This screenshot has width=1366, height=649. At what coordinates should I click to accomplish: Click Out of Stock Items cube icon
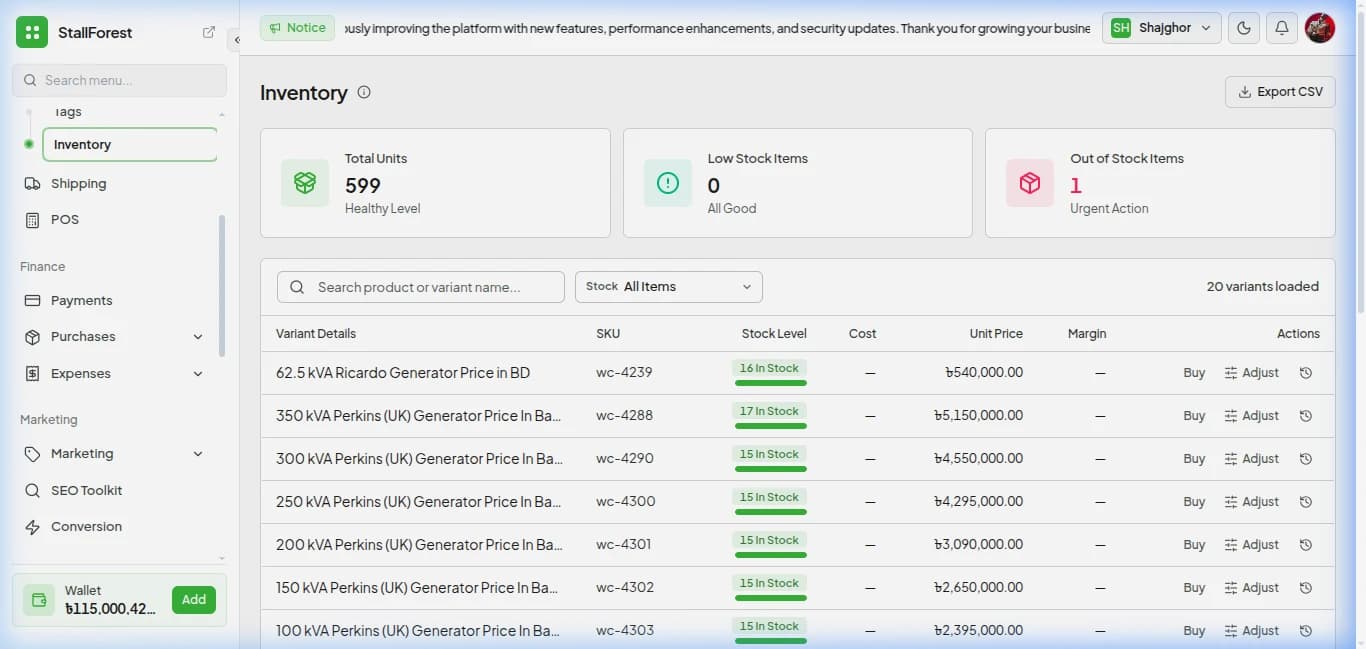point(1030,183)
